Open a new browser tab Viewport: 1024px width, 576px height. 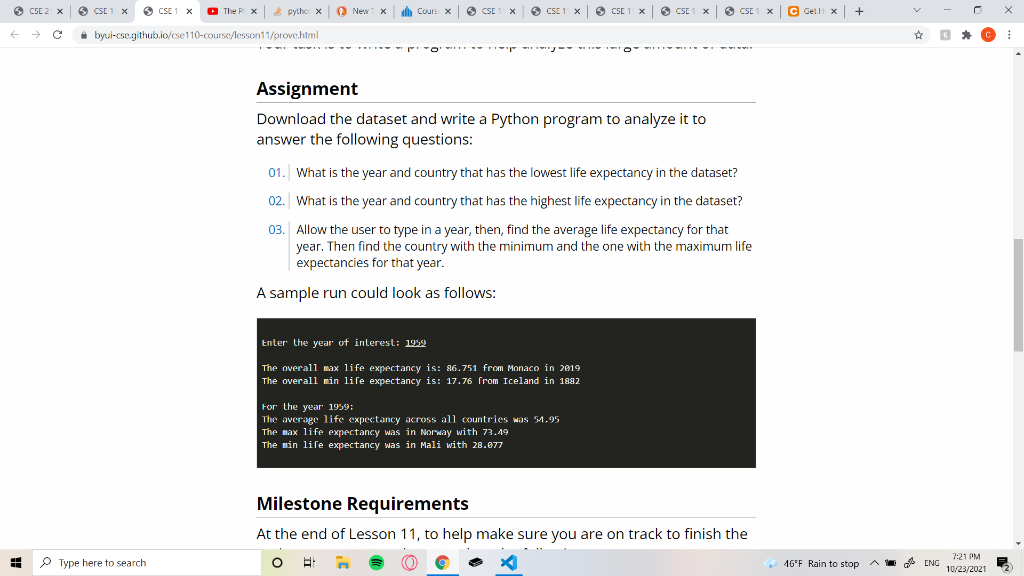(x=859, y=11)
